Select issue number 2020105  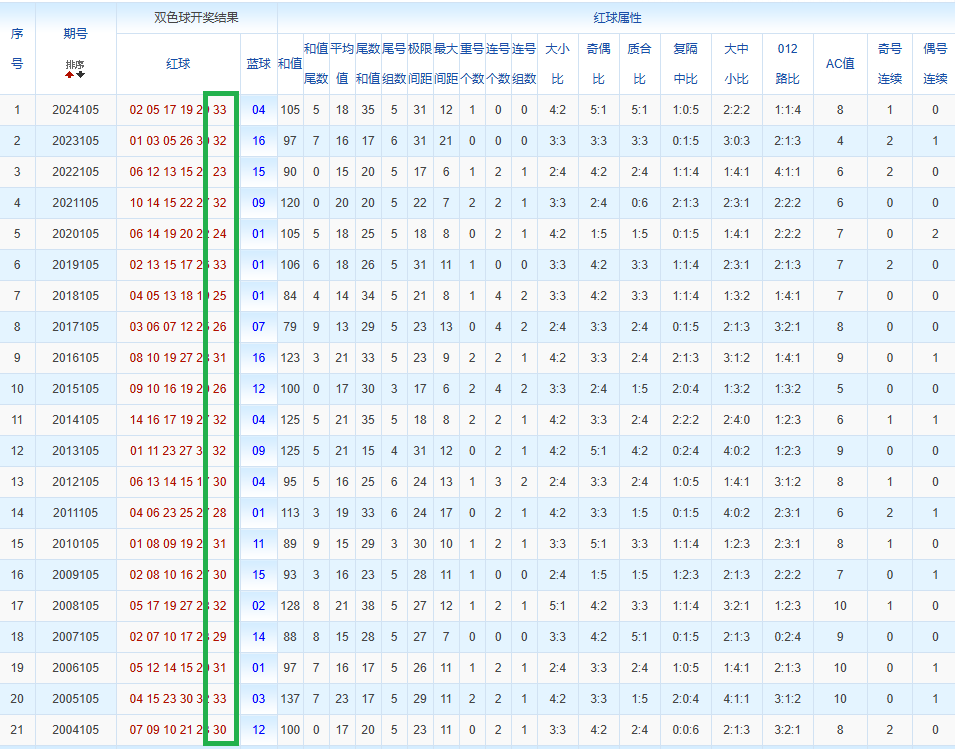tap(76, 234)
